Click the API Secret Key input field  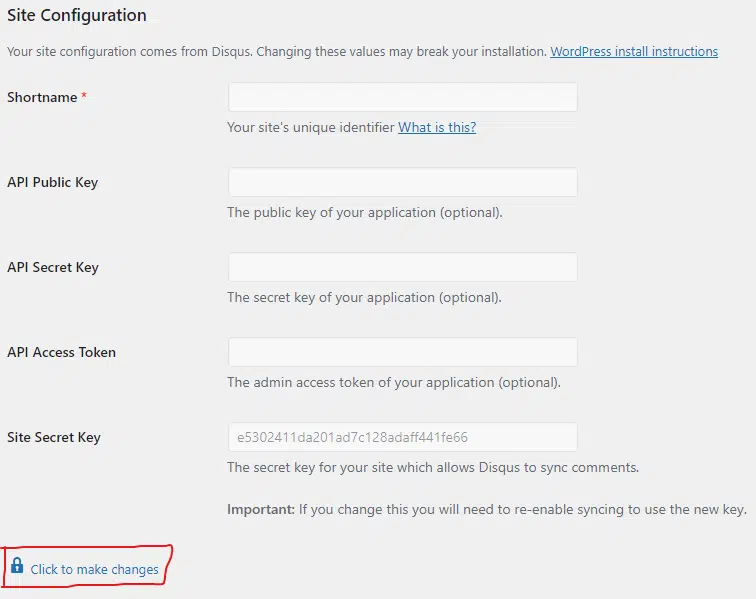coord(403,267)
